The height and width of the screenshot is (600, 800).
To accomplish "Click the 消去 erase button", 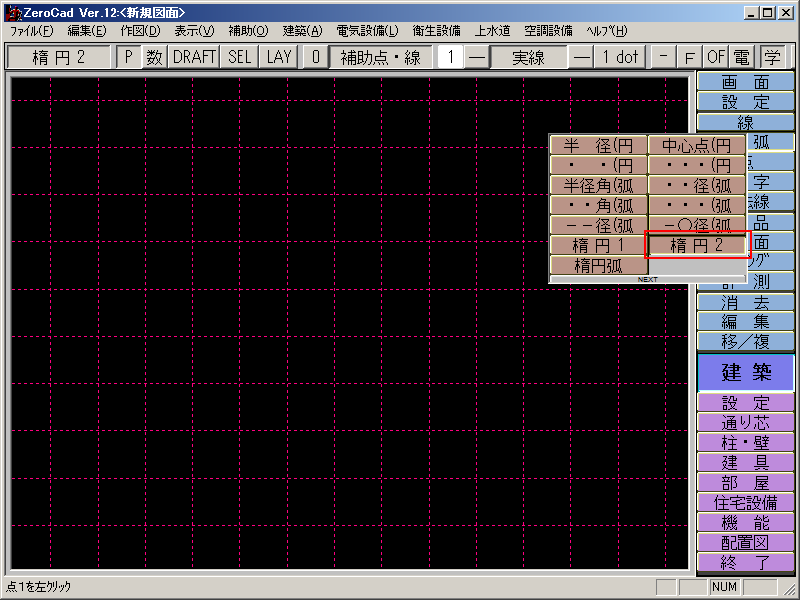I will click(745, 302).
